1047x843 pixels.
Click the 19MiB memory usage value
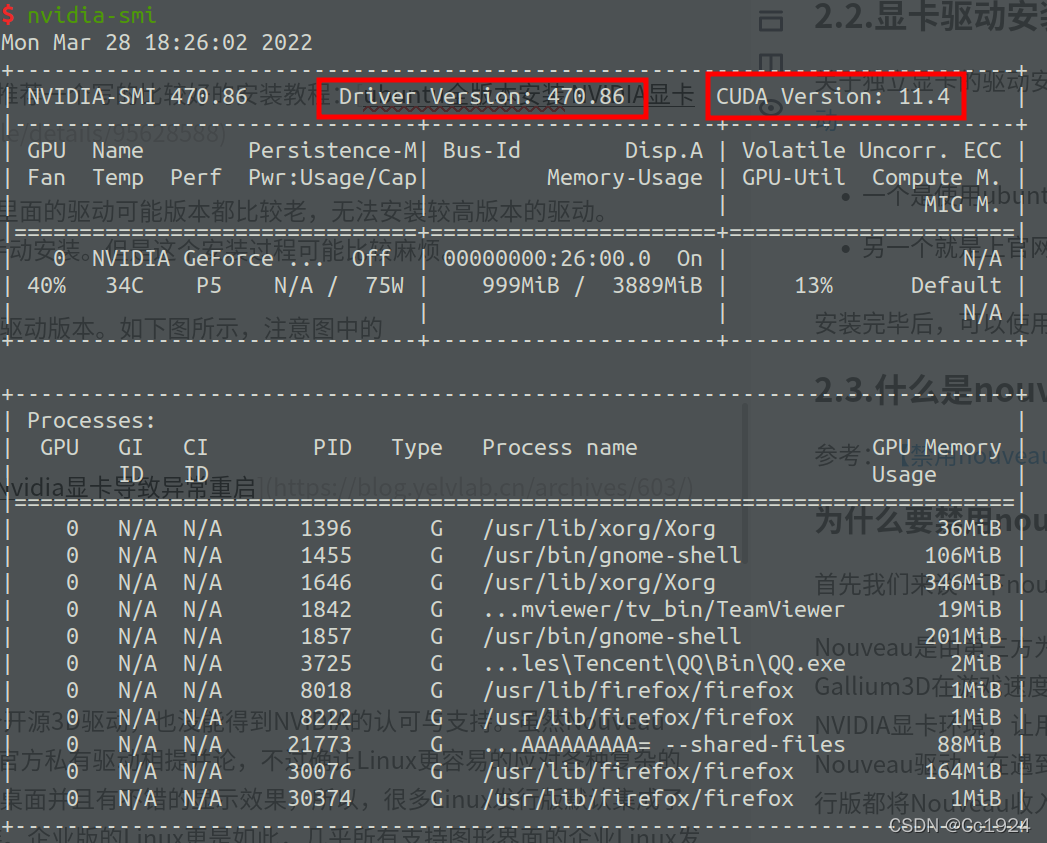pyautogui.click(x=969, y=610)
